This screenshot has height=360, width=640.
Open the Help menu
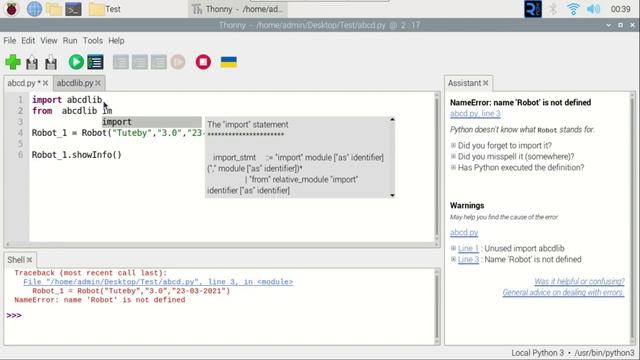[x=116, y=40]
